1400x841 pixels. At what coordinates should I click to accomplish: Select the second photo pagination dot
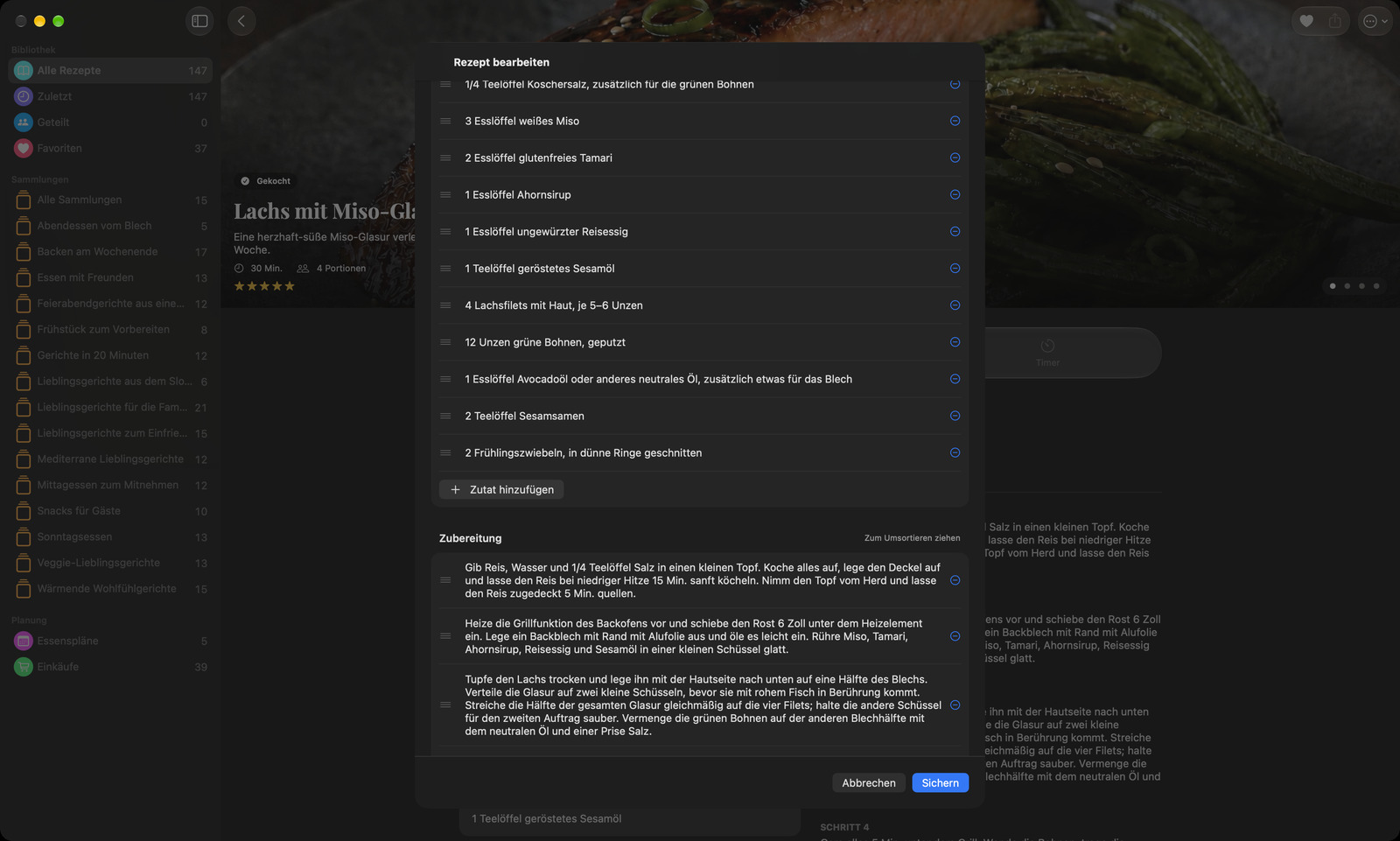(1347, 286)
